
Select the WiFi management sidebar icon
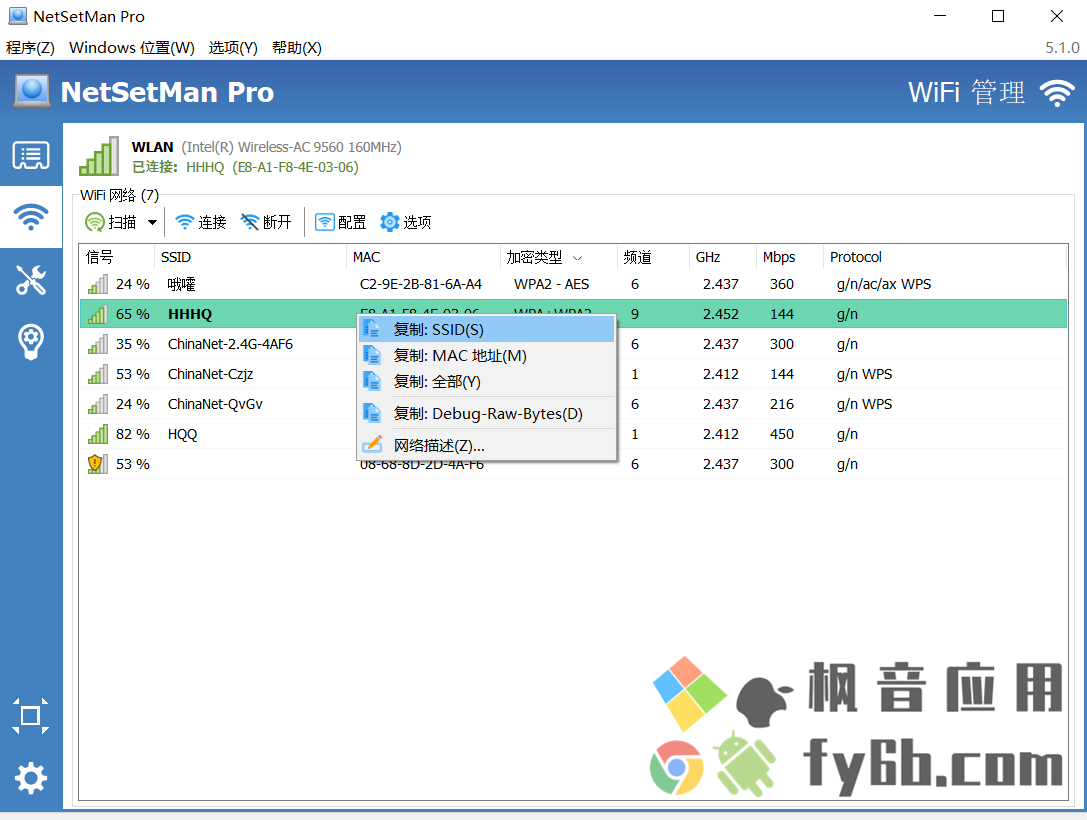pyautogui.click(x=31, y=217)
